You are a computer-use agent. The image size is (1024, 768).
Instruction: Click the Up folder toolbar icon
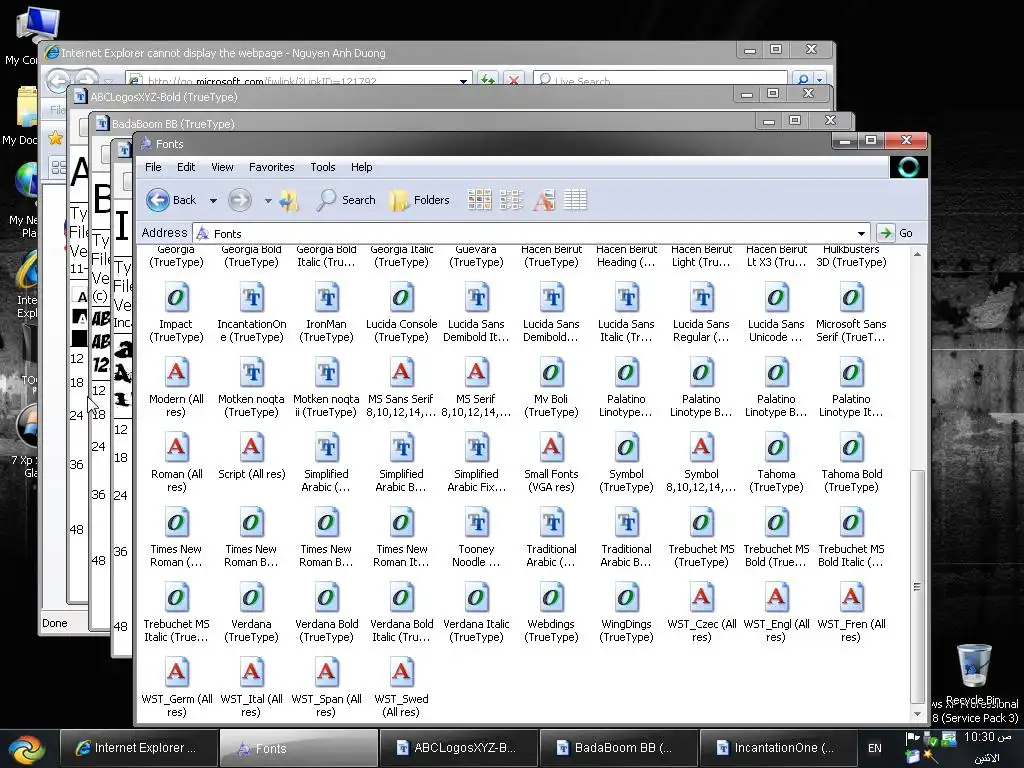tap(289, 200)
